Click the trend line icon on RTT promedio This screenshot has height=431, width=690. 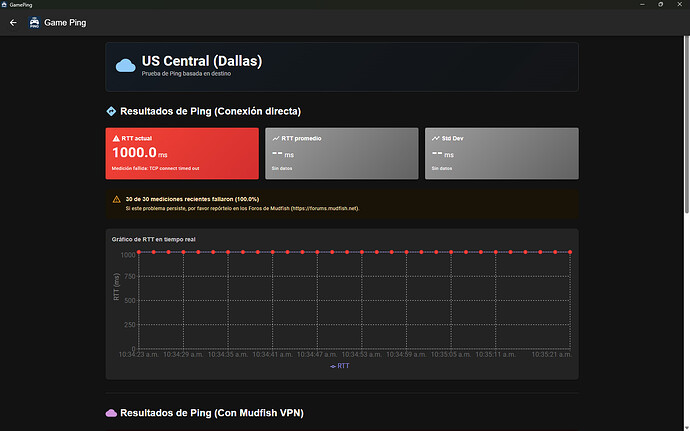coord(276,138)
